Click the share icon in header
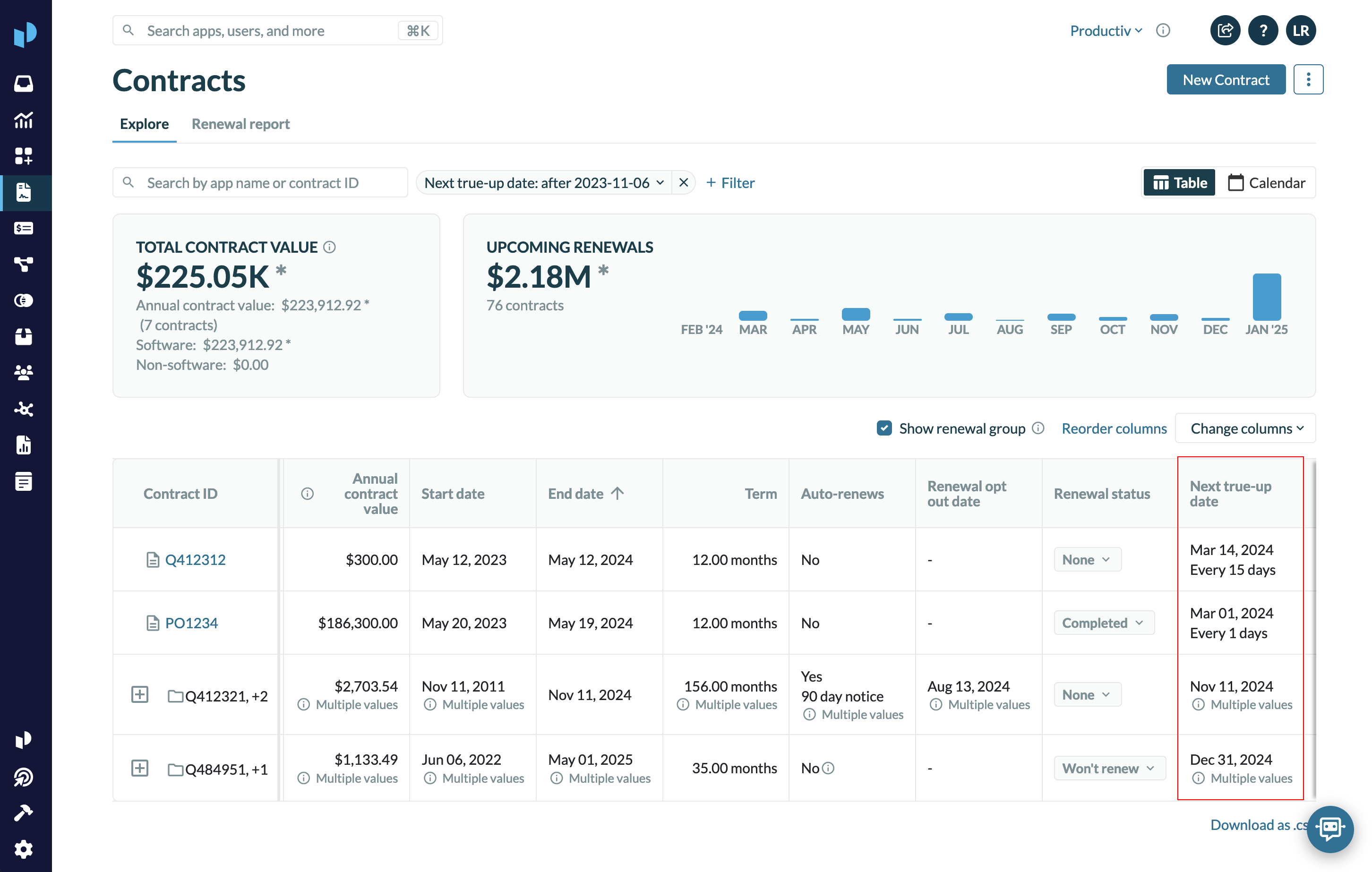The height and width of the screenshot is (872, 1372). 1225,31
